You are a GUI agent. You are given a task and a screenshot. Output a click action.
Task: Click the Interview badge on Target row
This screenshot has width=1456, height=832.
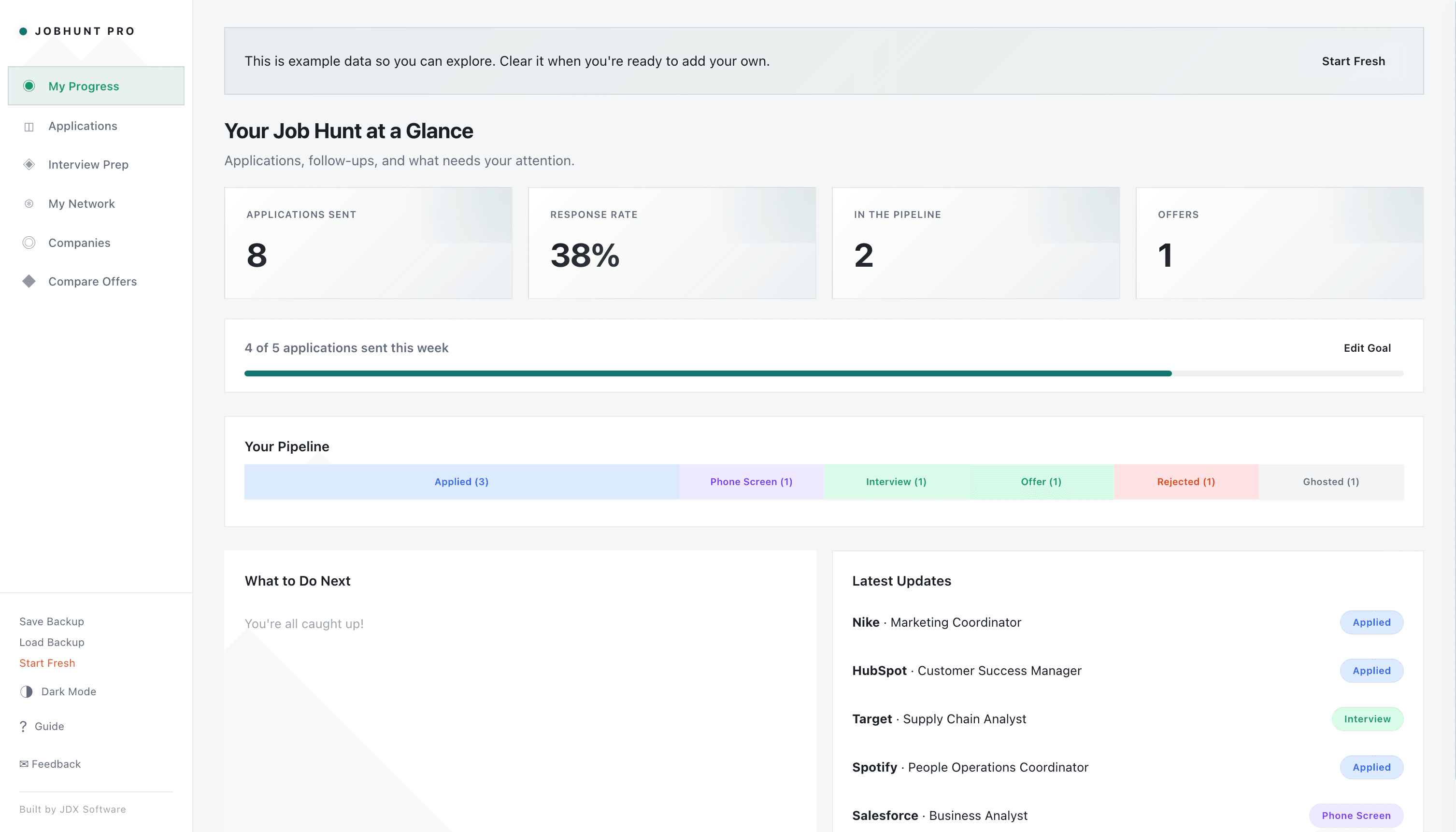tap(1368, 718)
